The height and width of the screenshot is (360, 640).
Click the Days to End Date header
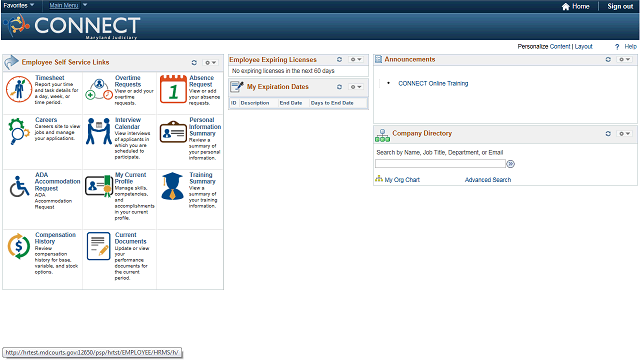click(332, 103)
